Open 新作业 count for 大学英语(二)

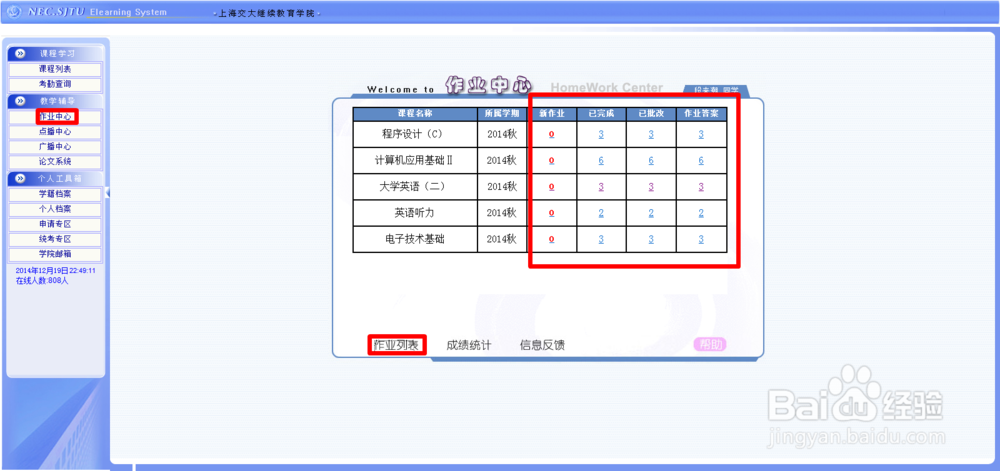552,187
